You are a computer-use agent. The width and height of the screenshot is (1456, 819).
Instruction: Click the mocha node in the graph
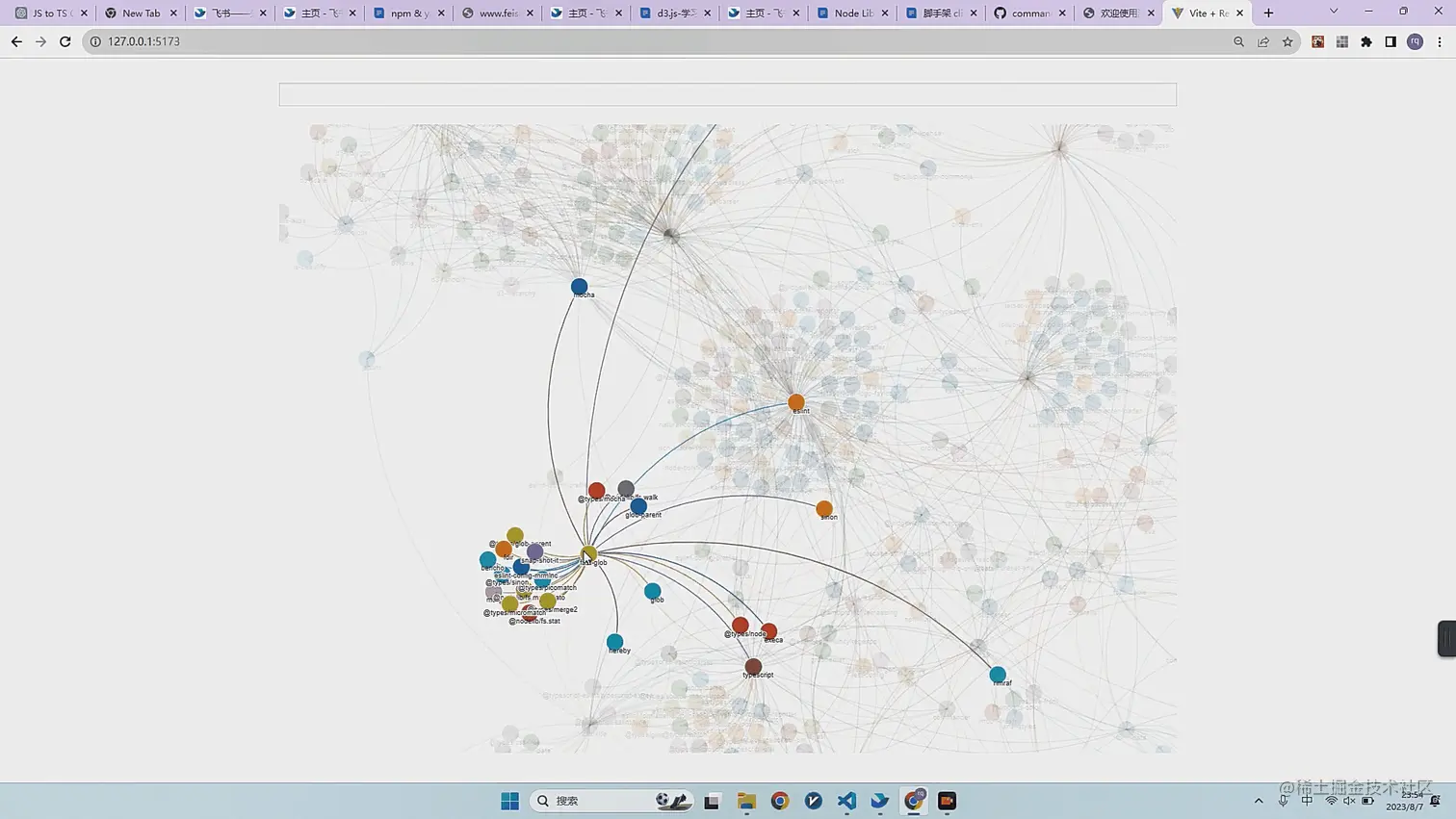pos(579,287)
